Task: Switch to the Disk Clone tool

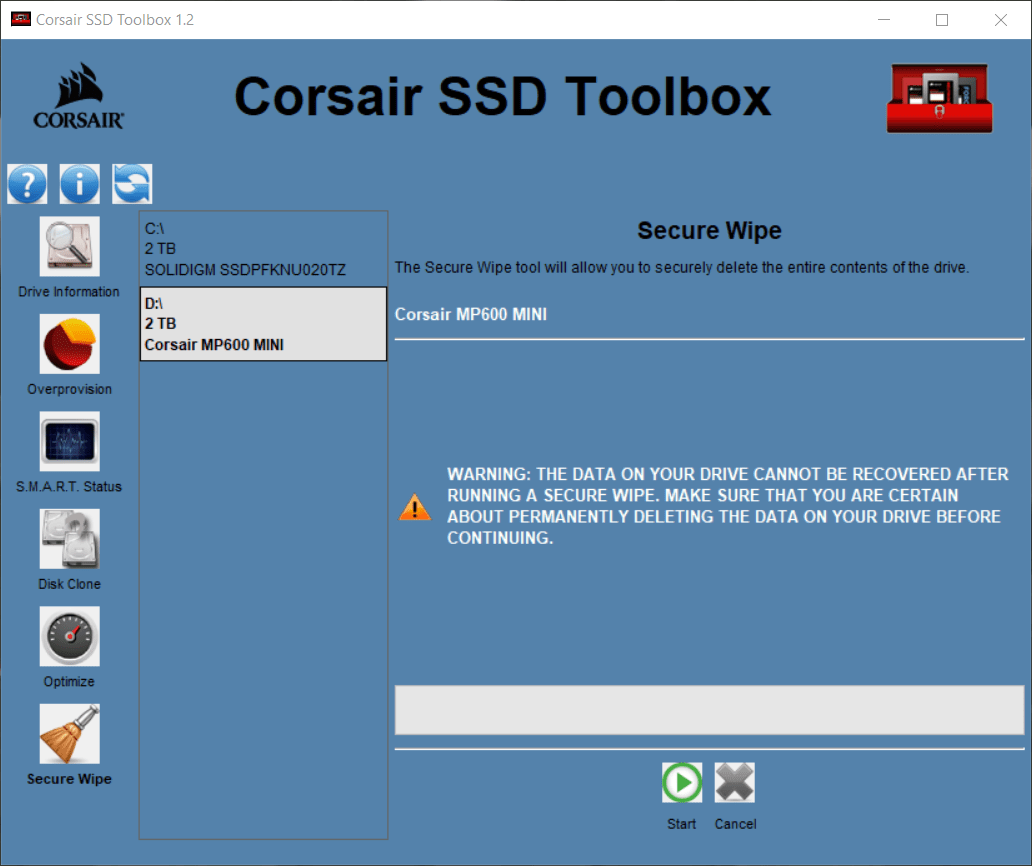Action: click(x=69, y=539)
